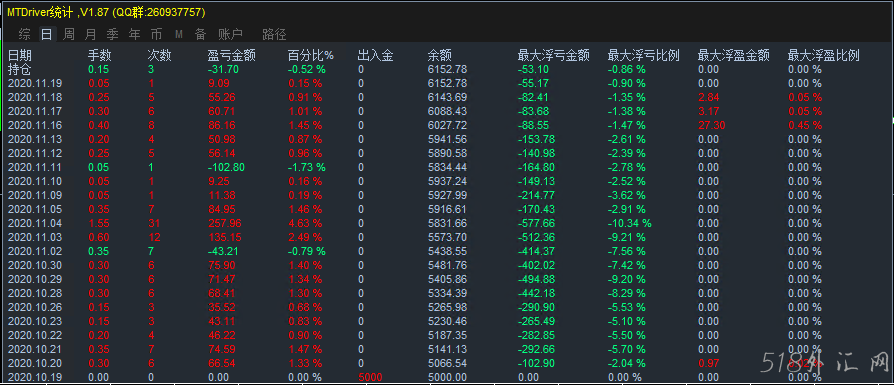Click the 5000 deposit value on 2020.10.19
The image size is (894, 385).
[370, 378]
